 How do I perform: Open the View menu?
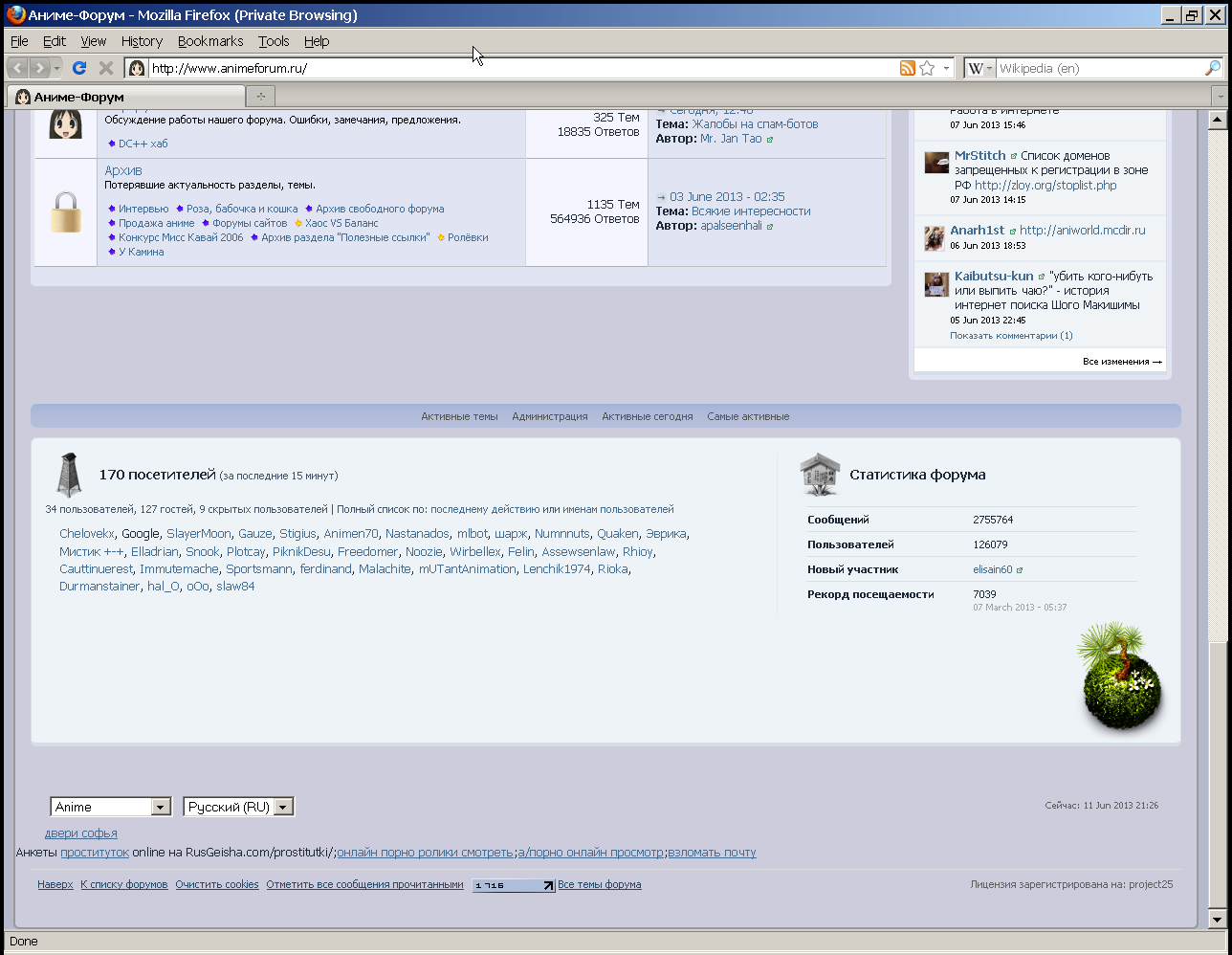coord(94,41)
